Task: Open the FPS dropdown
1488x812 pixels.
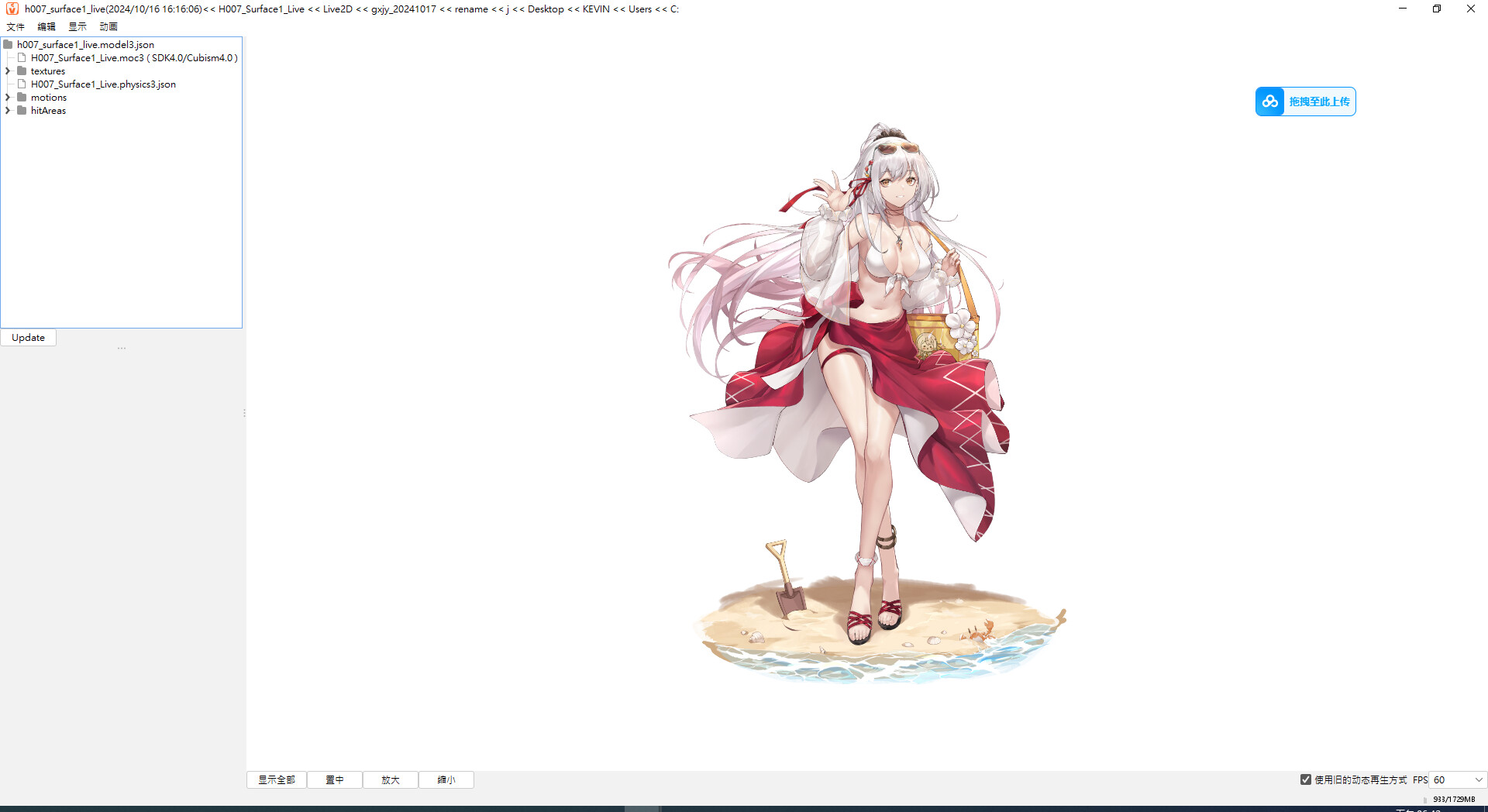Action: 1458,780
